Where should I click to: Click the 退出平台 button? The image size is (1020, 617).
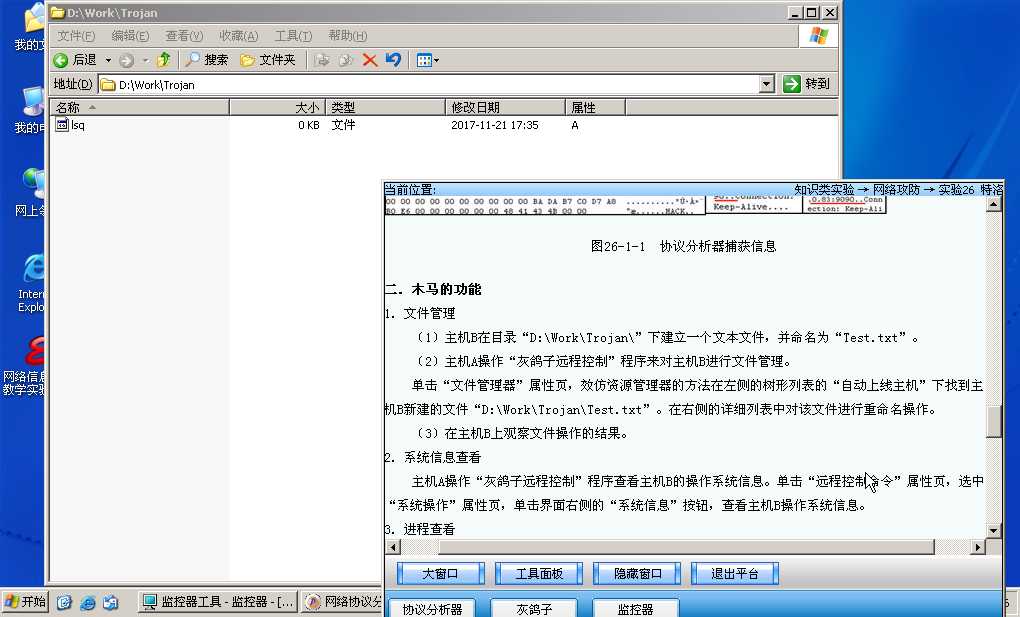[734, 574]
